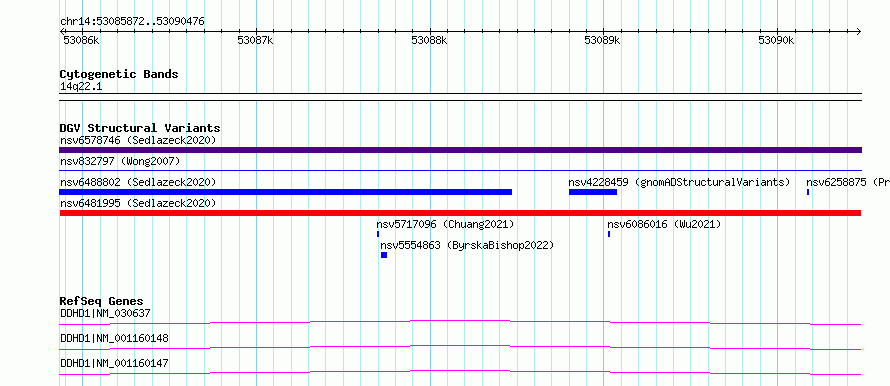Click the 14q22.1 cytogenetic band label
The image size is (890, 386).
tap(81, 87)
